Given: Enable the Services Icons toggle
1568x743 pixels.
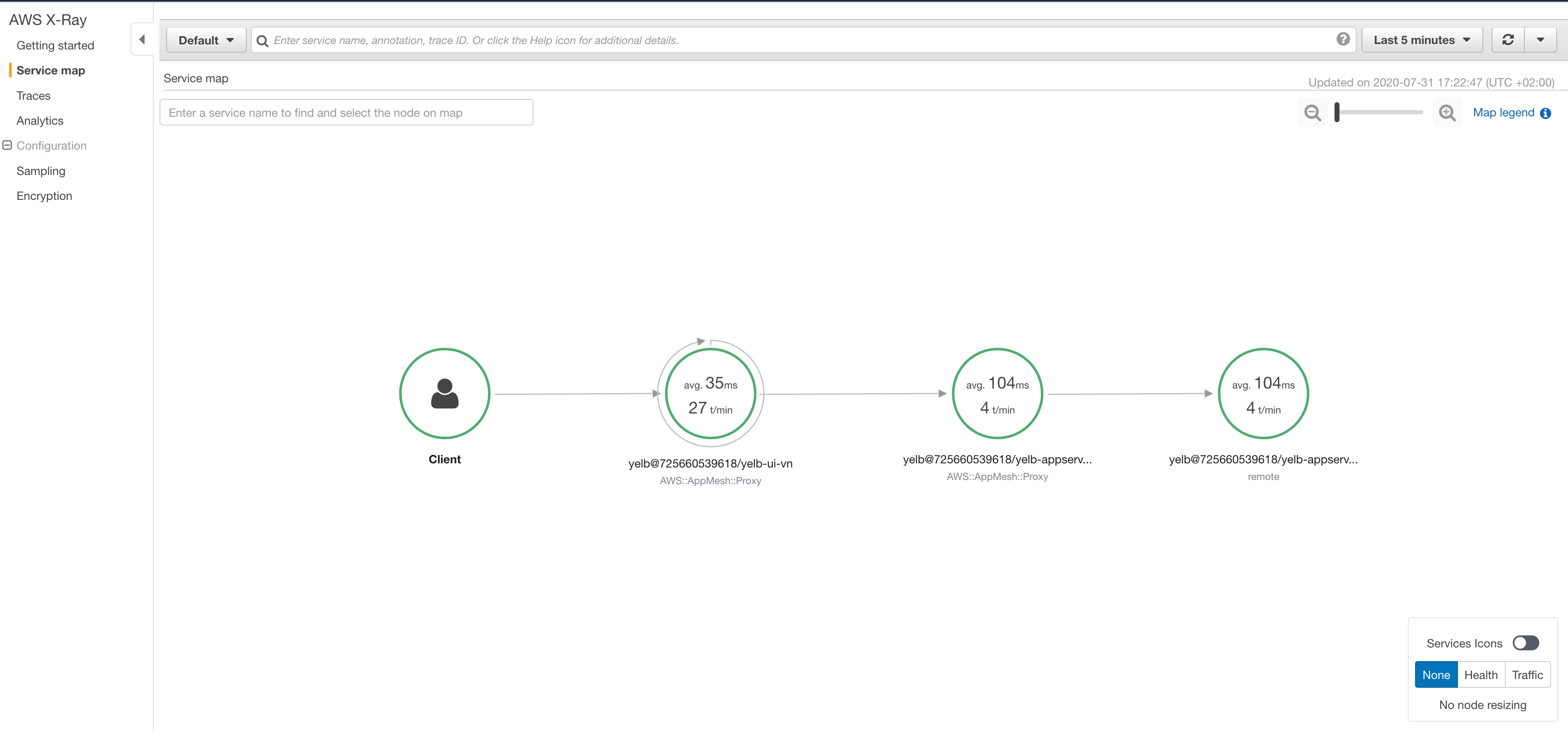Looking at the screenshot, I should 1526,642.
